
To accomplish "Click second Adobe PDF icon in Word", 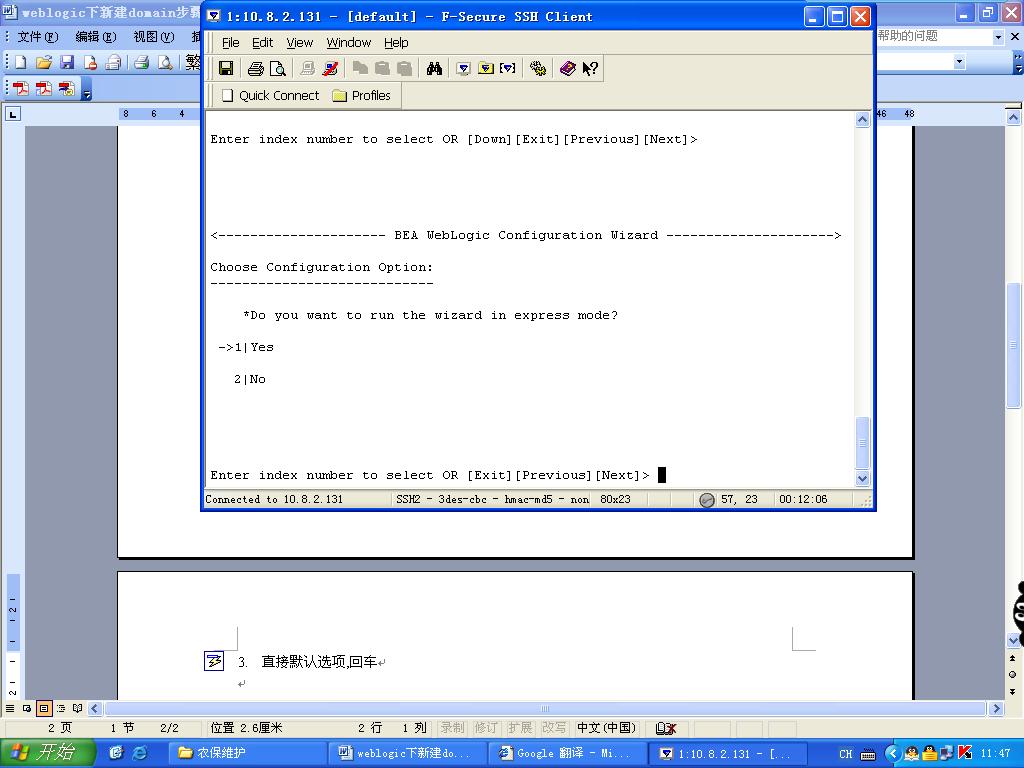I will [x=44, y=88].
